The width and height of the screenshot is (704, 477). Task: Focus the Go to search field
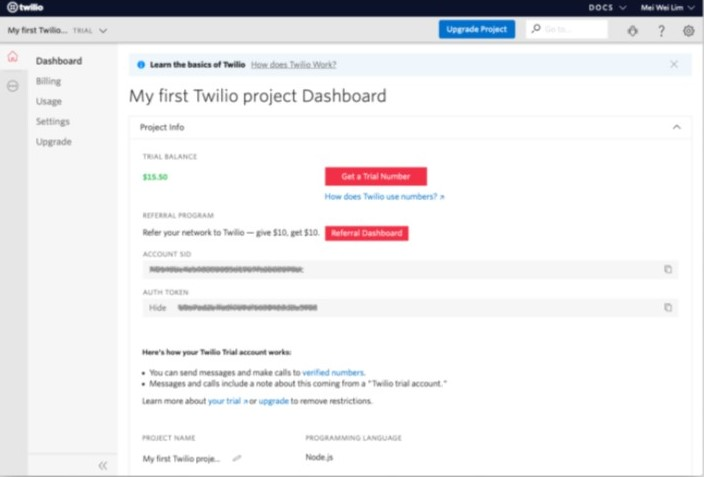tap(567, 29)
